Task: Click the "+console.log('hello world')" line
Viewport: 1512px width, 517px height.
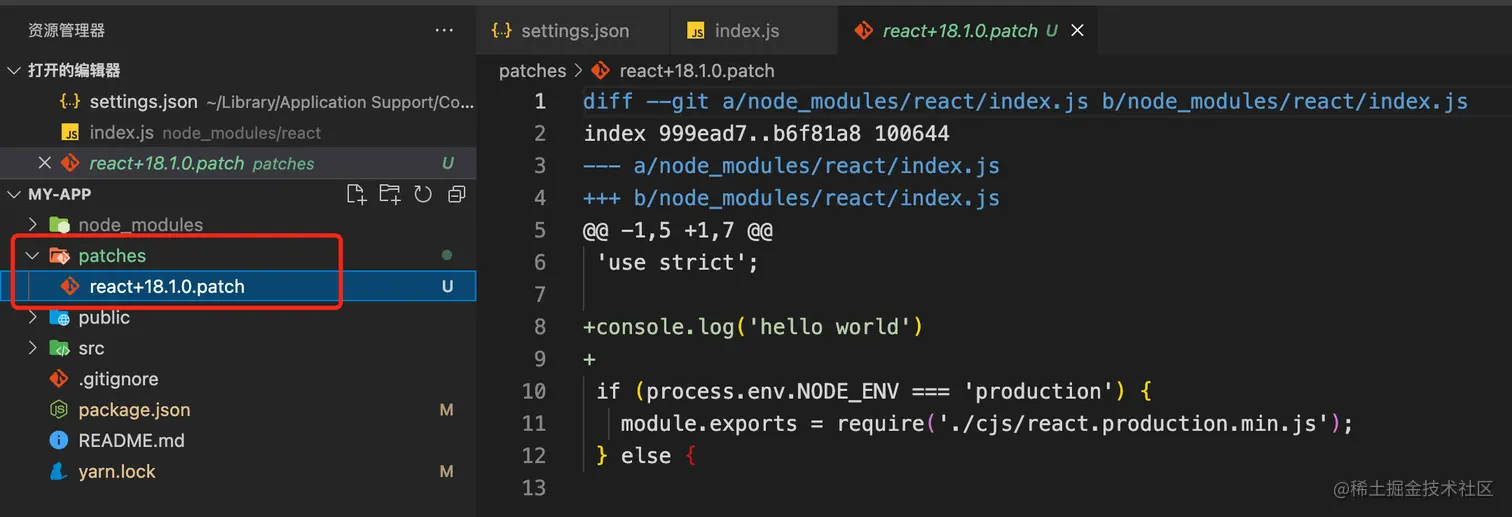Action: point(752,327)
